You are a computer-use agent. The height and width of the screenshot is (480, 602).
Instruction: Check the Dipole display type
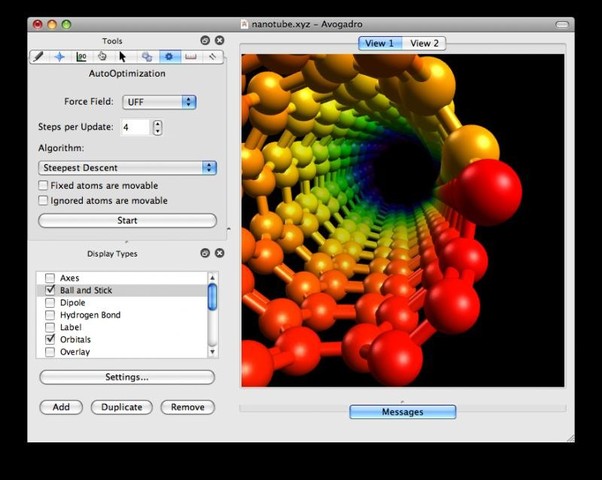tap(50, 303)
